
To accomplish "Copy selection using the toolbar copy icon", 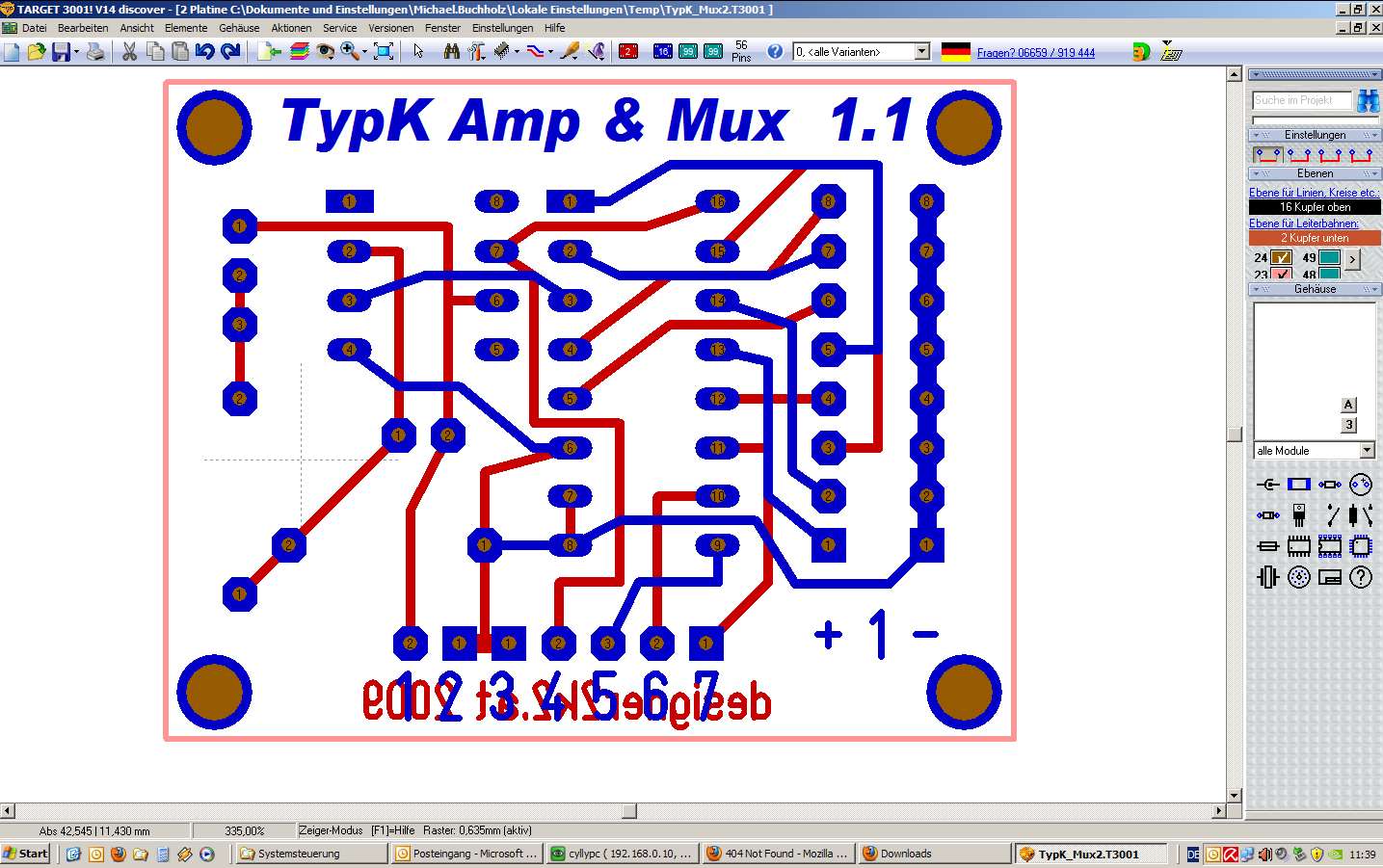I will [x=155, y=52].
